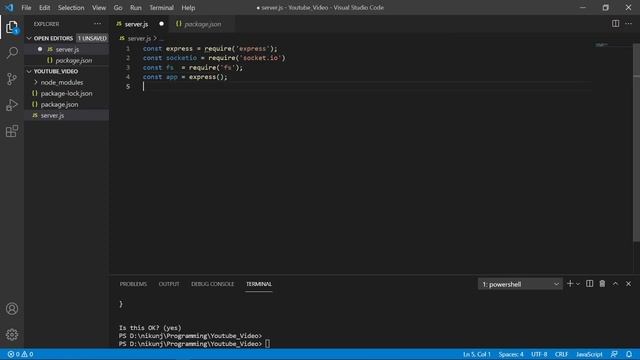Open the Accounts menu icon
Screen dimensions: 640x360
[x=12, y=309]
